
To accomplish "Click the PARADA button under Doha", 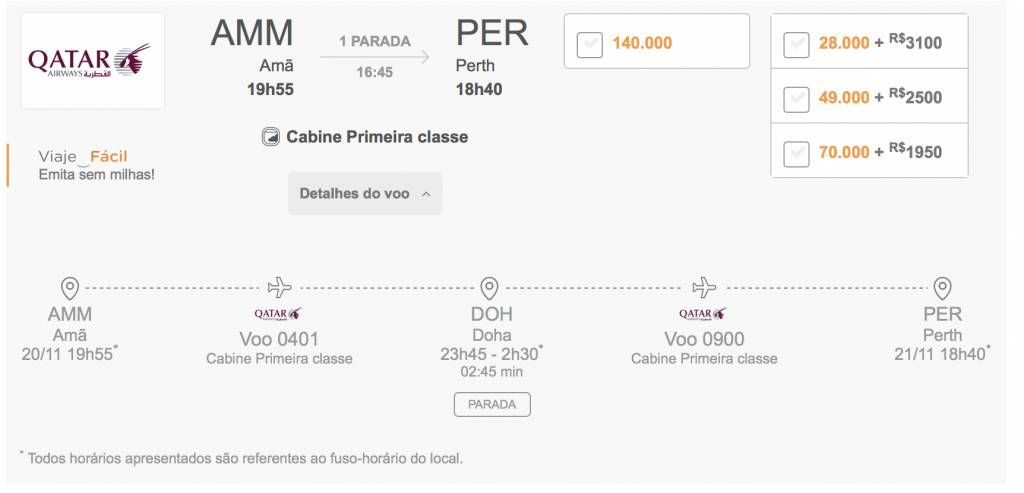I will (x=492, y=404).
